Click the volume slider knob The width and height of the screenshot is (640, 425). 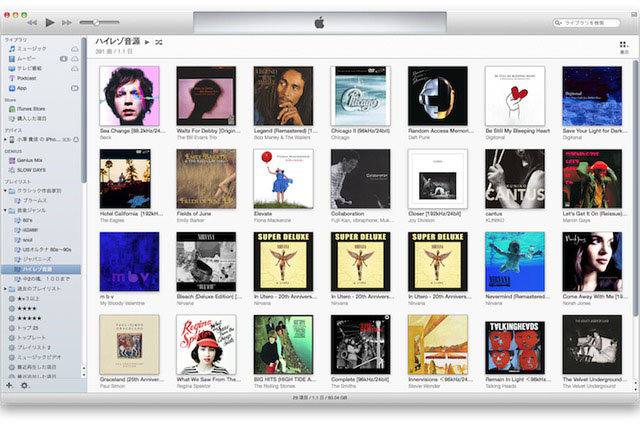[95, 22]
